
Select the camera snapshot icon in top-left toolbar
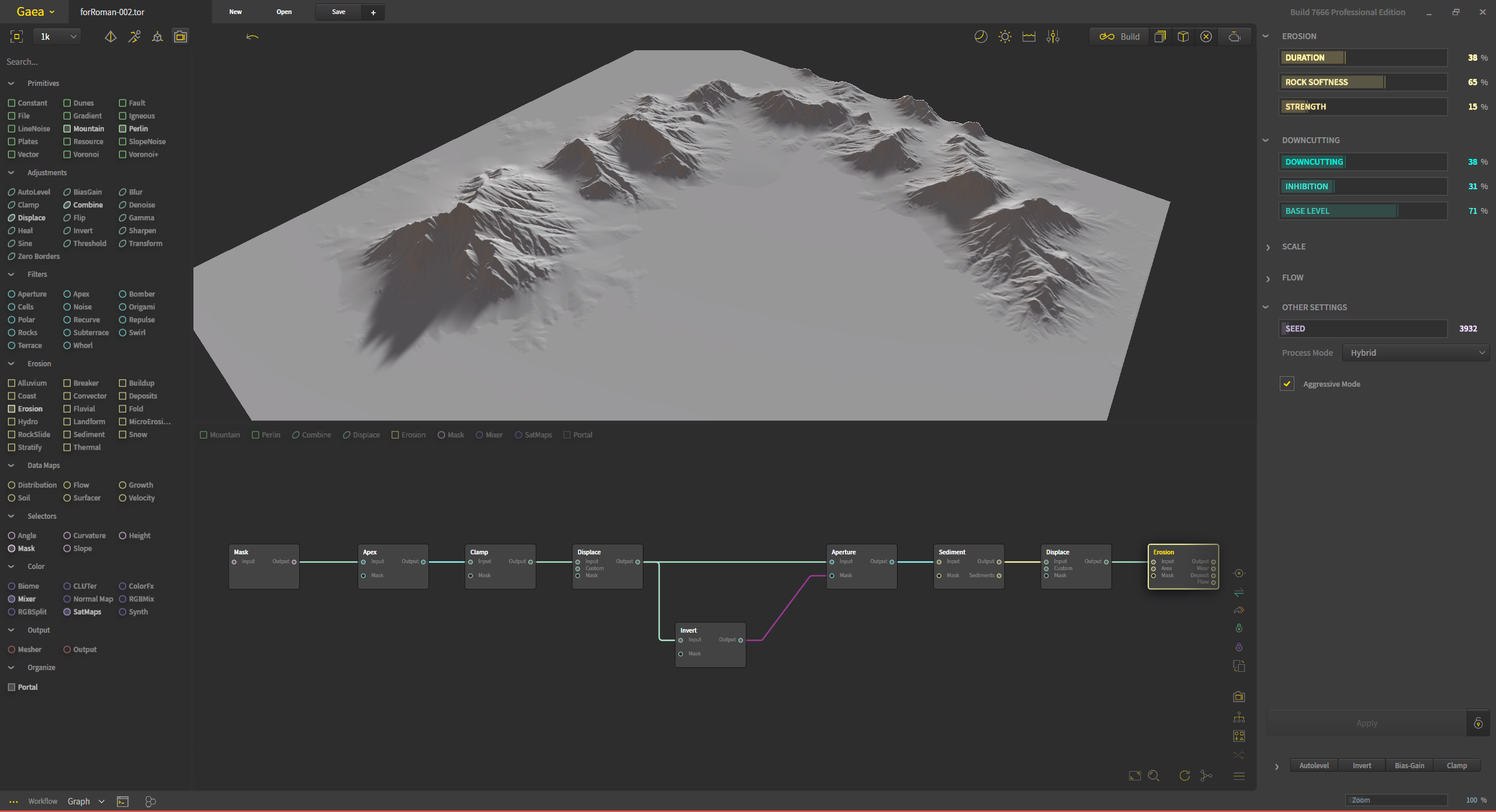(180, 36)
